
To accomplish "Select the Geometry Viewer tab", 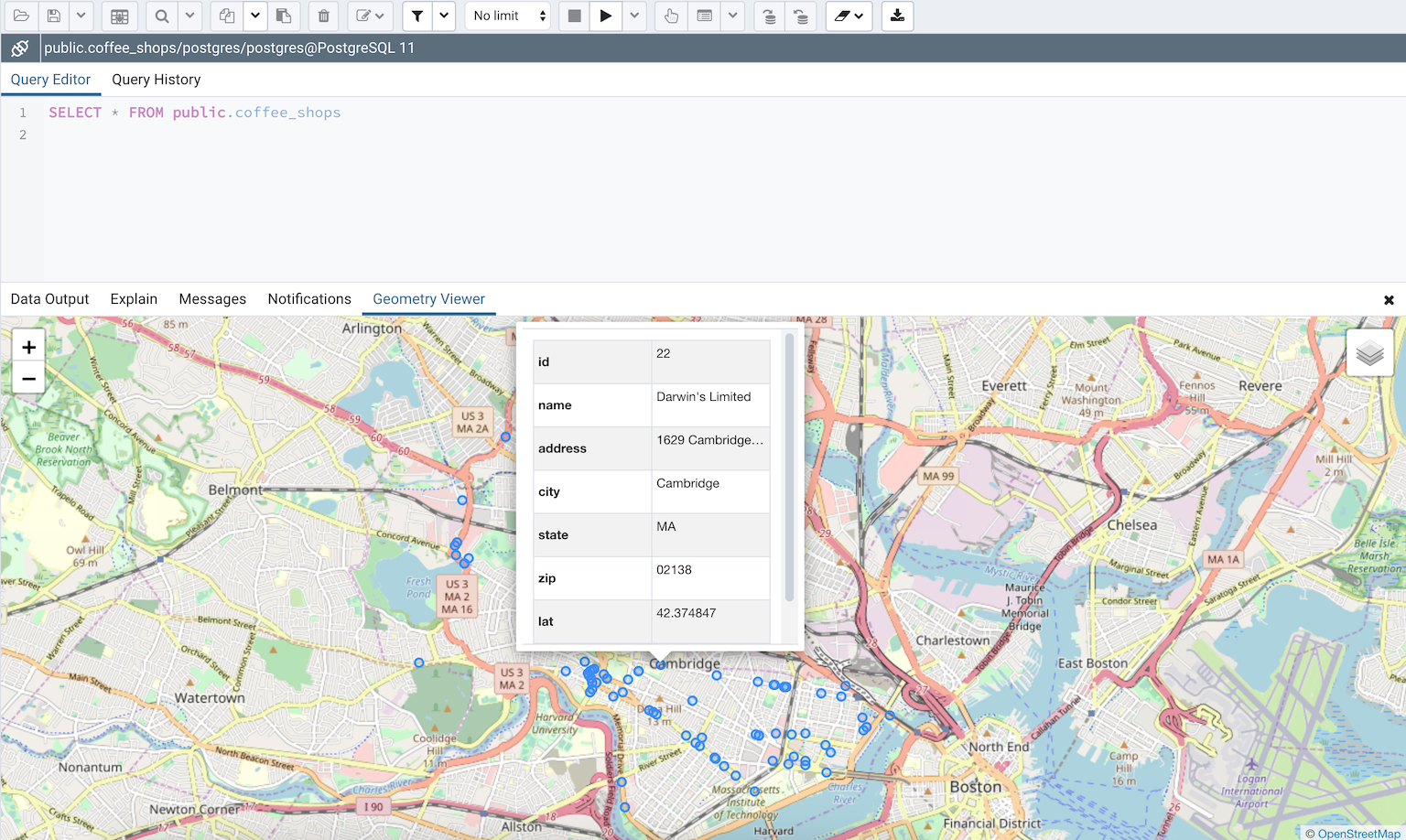I will [x=428, y=299].
